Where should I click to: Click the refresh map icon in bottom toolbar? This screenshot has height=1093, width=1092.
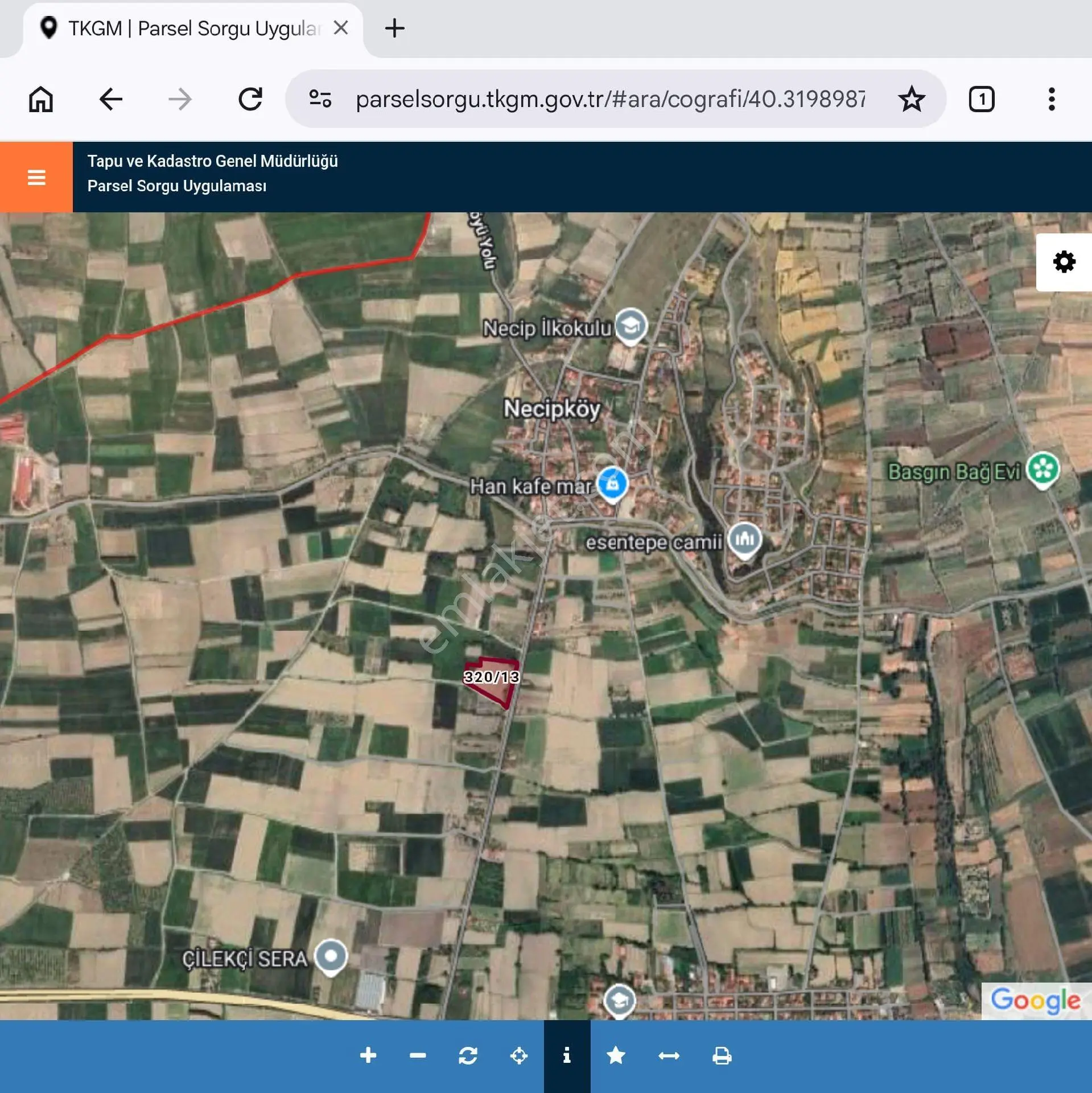click(x=468, y=1055)
